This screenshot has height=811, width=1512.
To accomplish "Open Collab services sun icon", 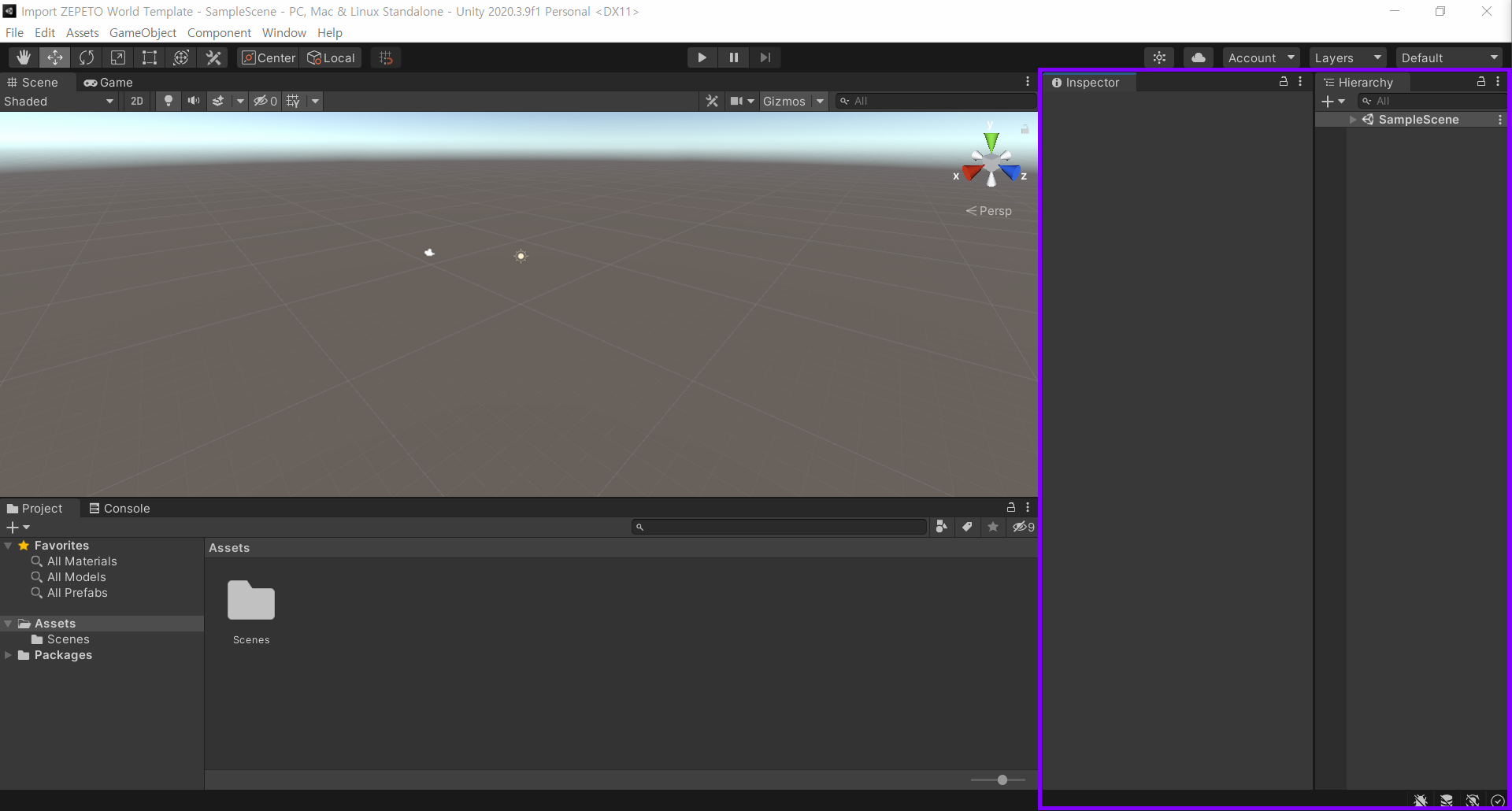I will (x=1159, y=57).
